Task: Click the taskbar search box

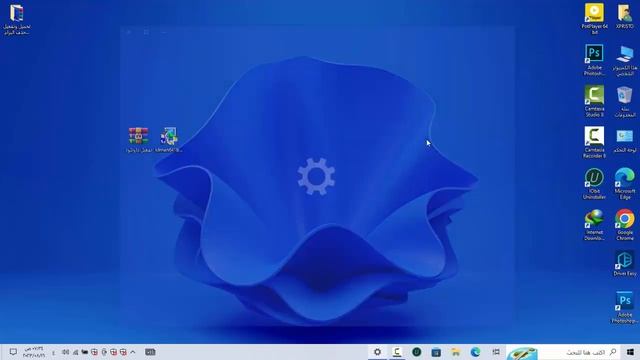Action: click(563, 352)
